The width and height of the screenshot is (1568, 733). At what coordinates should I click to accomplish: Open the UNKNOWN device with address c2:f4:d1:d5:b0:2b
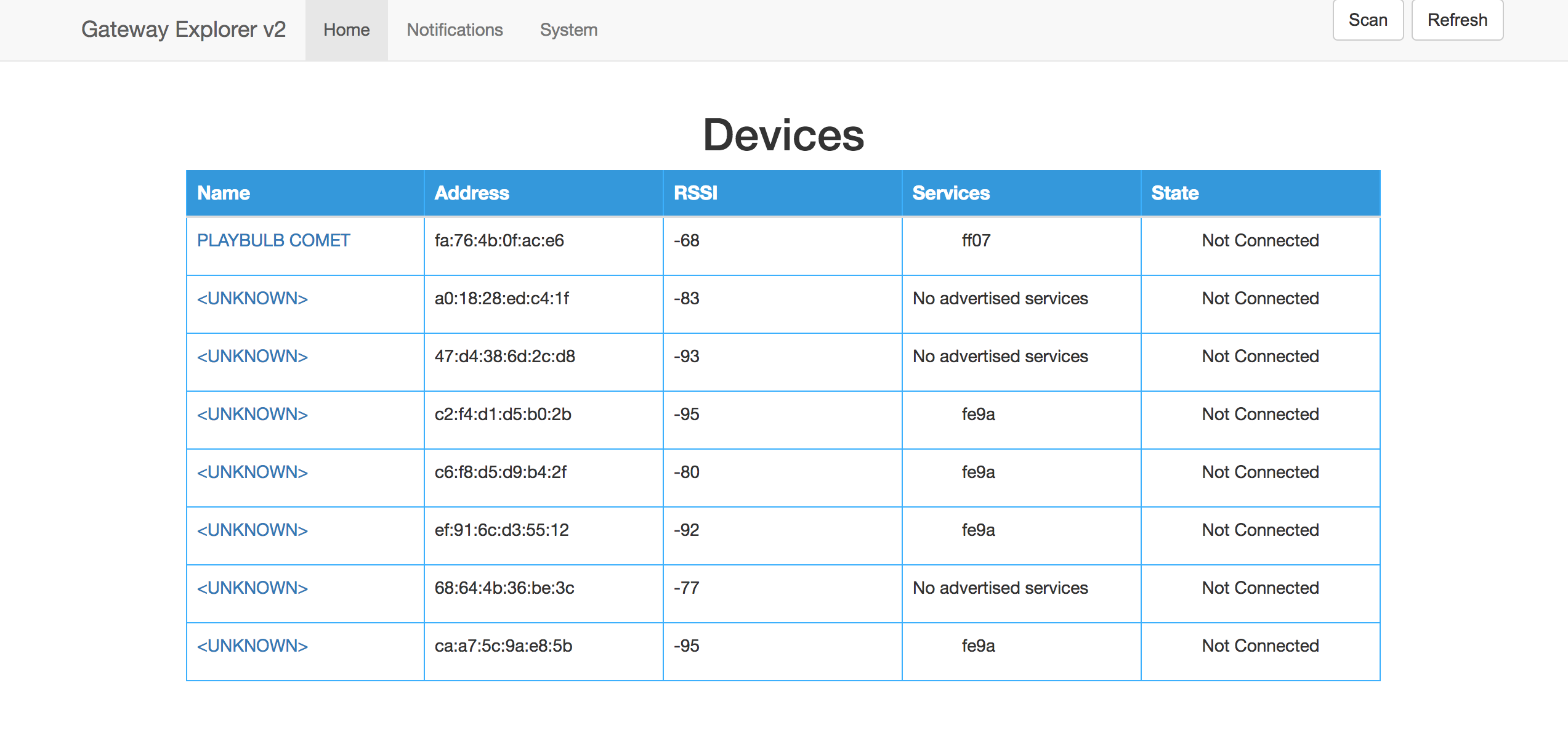[253, 414]
